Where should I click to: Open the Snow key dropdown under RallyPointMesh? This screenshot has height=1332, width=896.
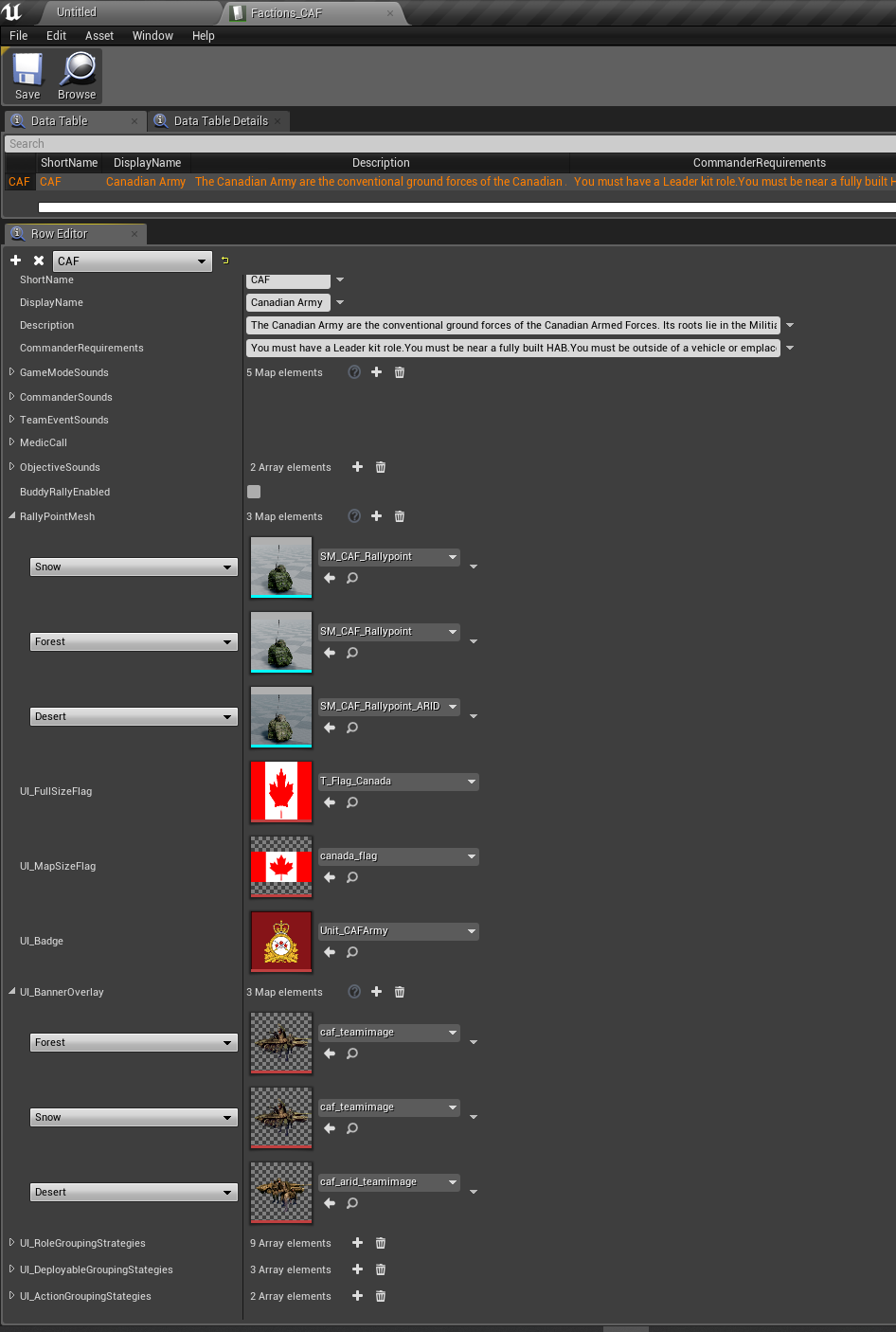tap(134, 567)
